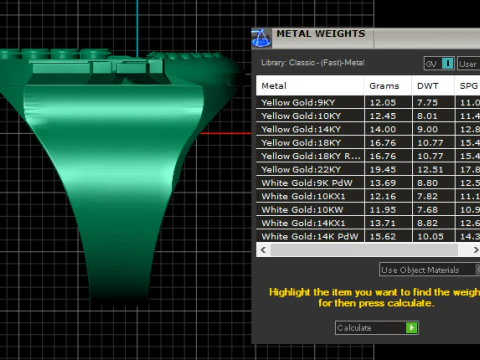Click the 9.00 DWT value

(427, 129)
